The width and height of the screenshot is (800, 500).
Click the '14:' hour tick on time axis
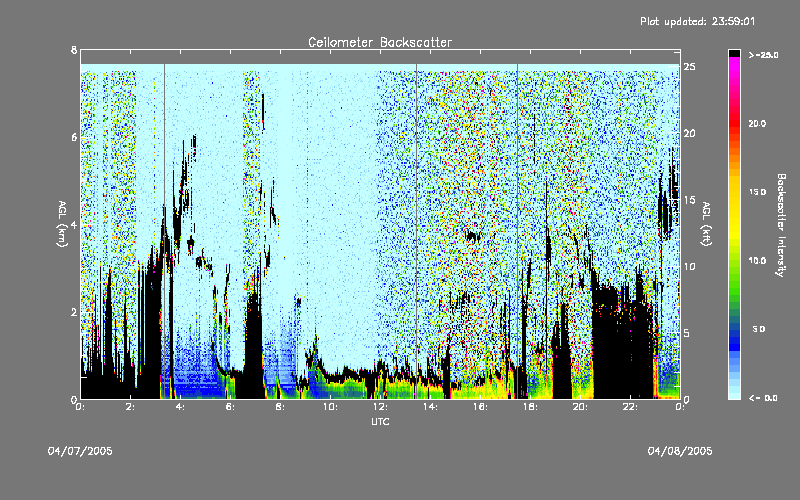[430, 407]
